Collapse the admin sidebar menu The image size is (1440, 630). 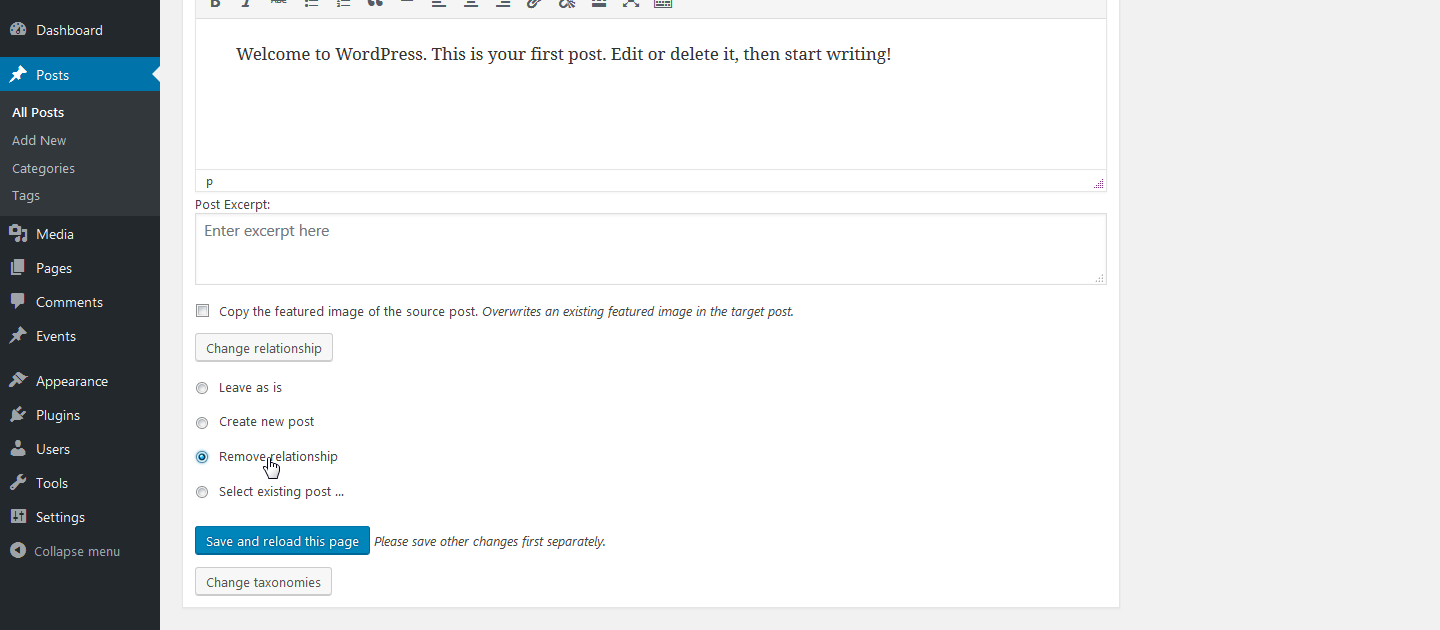pos(65,551)
